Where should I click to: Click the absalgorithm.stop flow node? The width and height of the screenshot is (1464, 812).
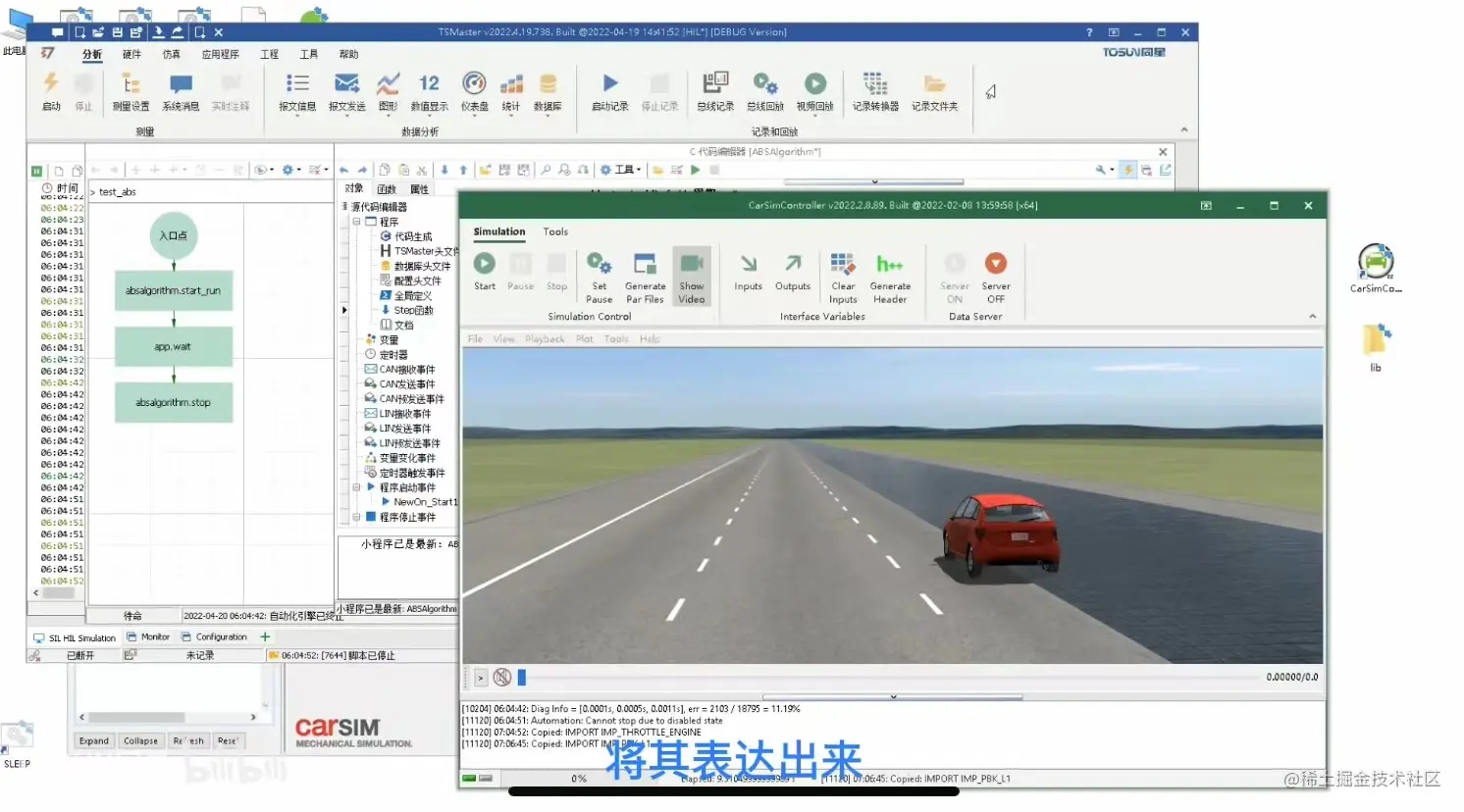click(x=174, y=402)
